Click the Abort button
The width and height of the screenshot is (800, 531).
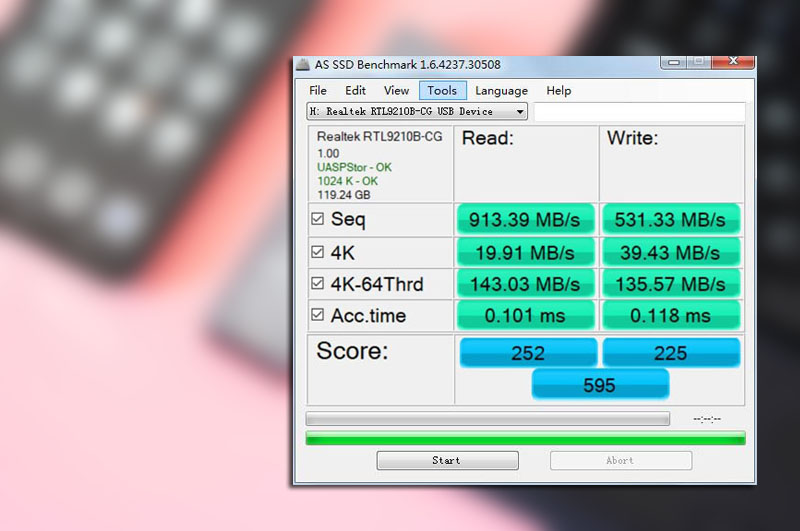pyautogui.click(x=621, y=460)
